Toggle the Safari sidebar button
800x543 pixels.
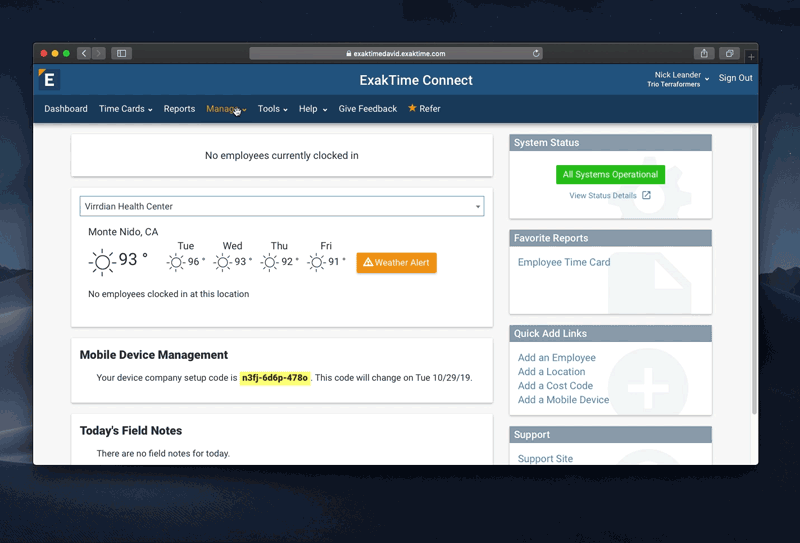121,53
